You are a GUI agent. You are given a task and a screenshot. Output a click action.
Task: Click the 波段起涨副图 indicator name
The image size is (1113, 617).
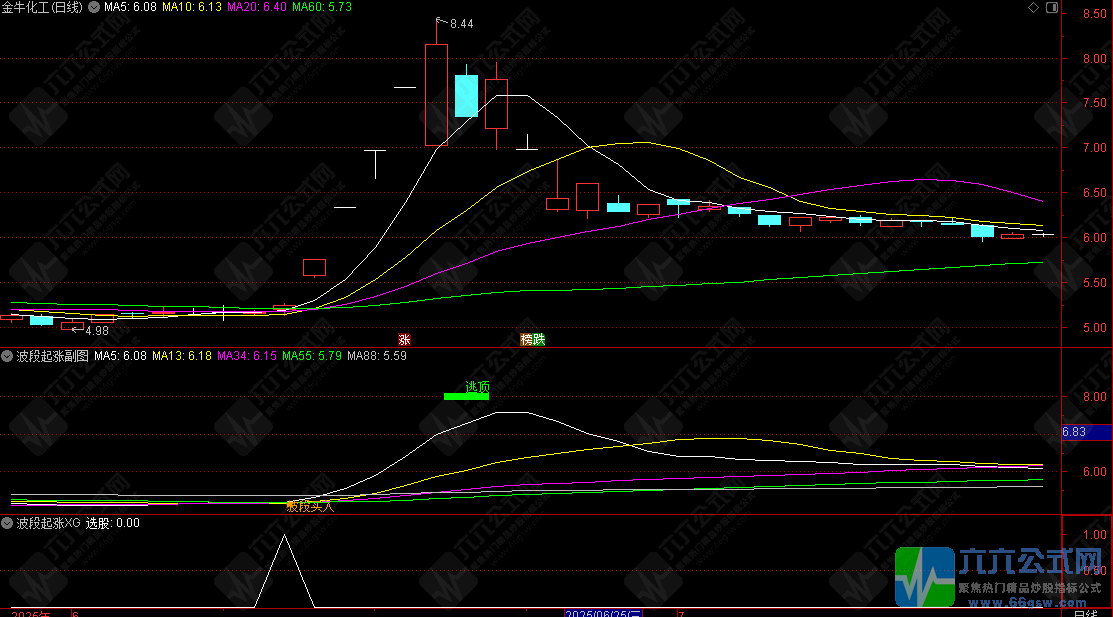(53, 356)
